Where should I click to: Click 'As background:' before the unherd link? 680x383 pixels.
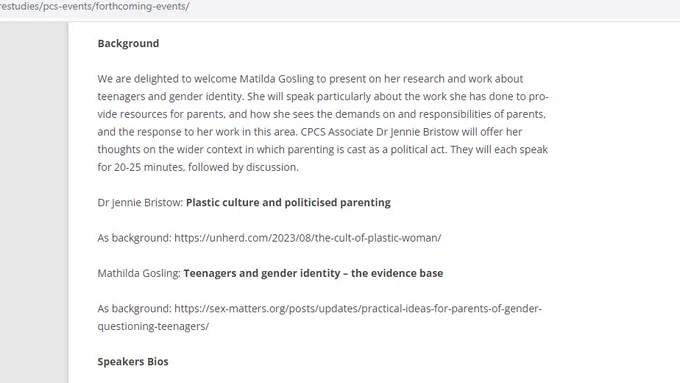pos(134,238)
